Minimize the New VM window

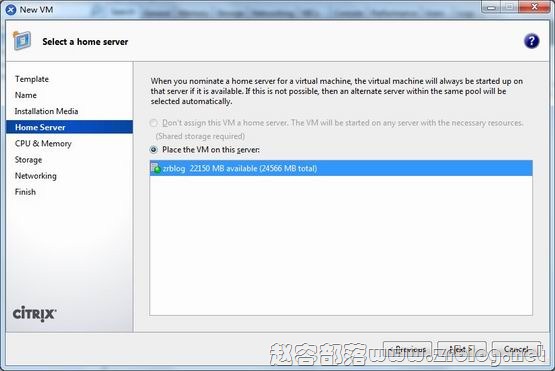tap(491, 7)
